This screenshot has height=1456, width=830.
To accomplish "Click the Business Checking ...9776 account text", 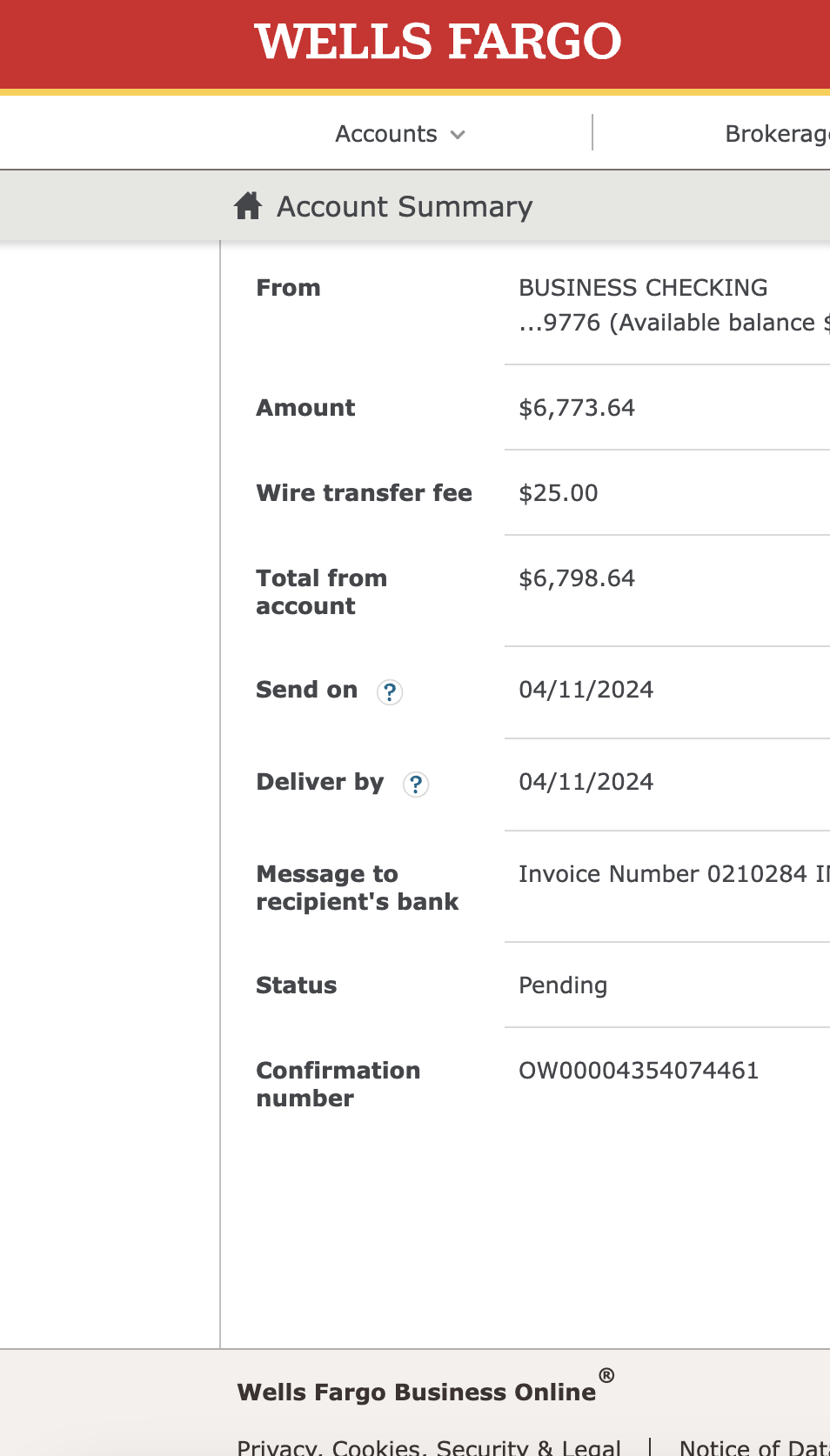I will [x=674, y=305].
